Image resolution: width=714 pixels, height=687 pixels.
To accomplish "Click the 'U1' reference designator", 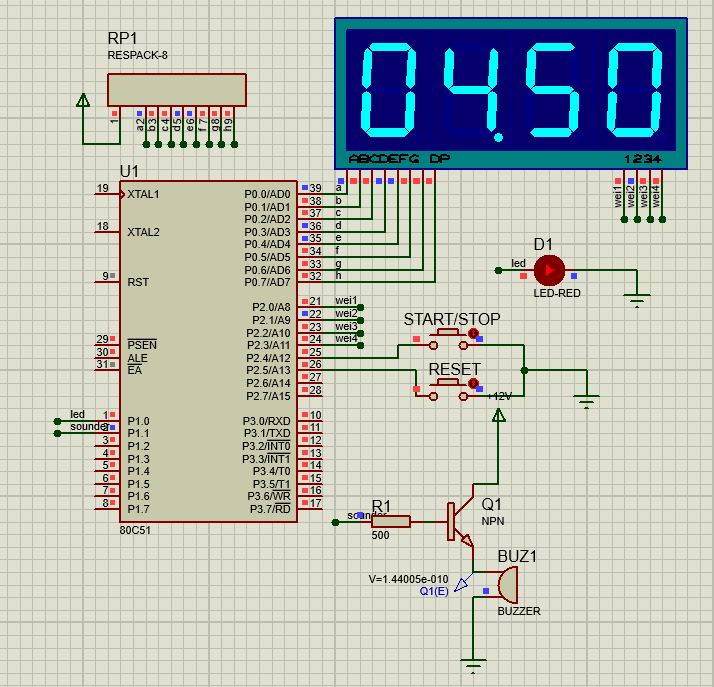I will pyautogui.click(x=129, y=172).
